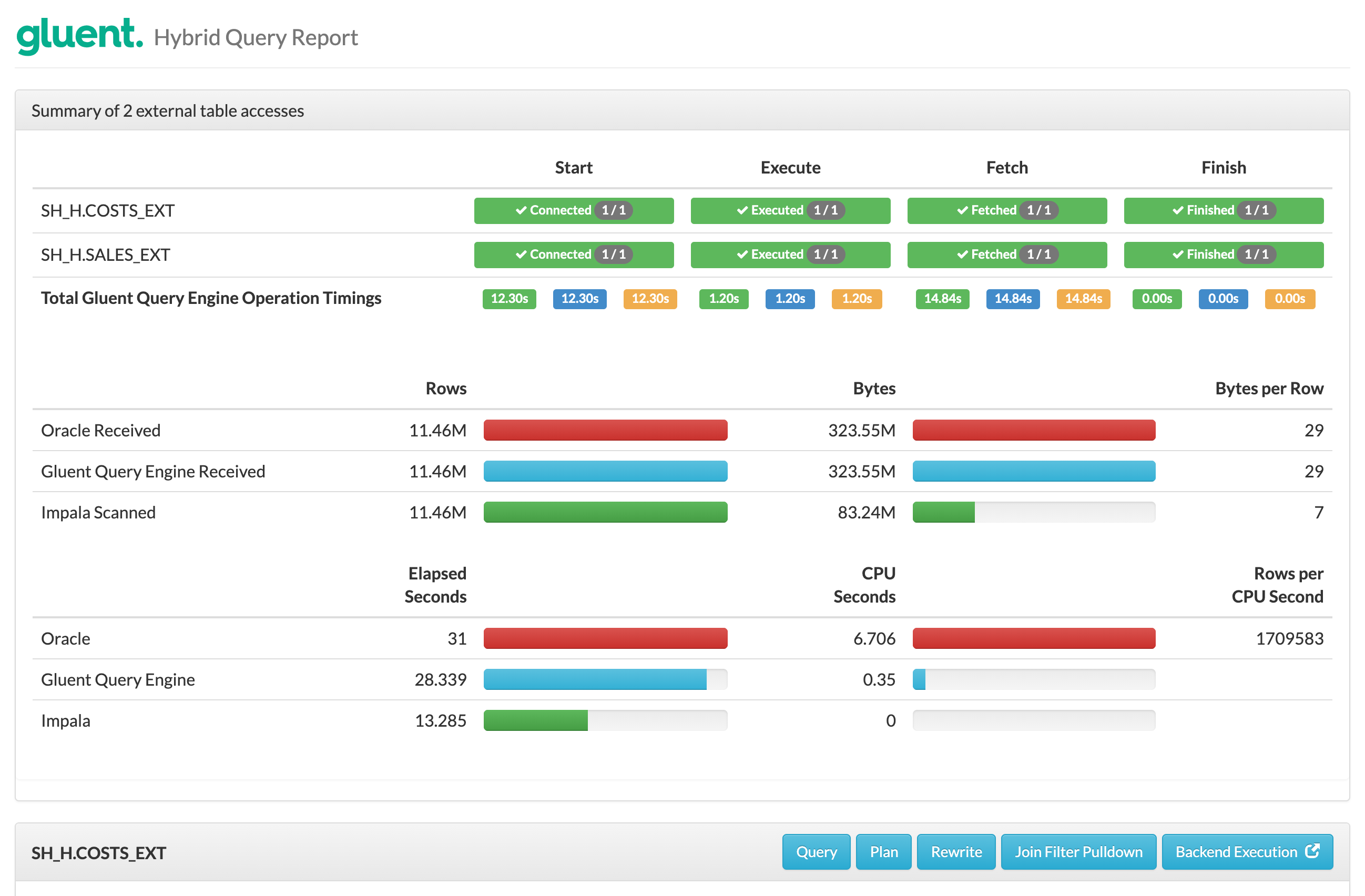Click the Oracle Received rows red bar
The width and height of the screenshot is (1365, 896).
click(606, 430)
